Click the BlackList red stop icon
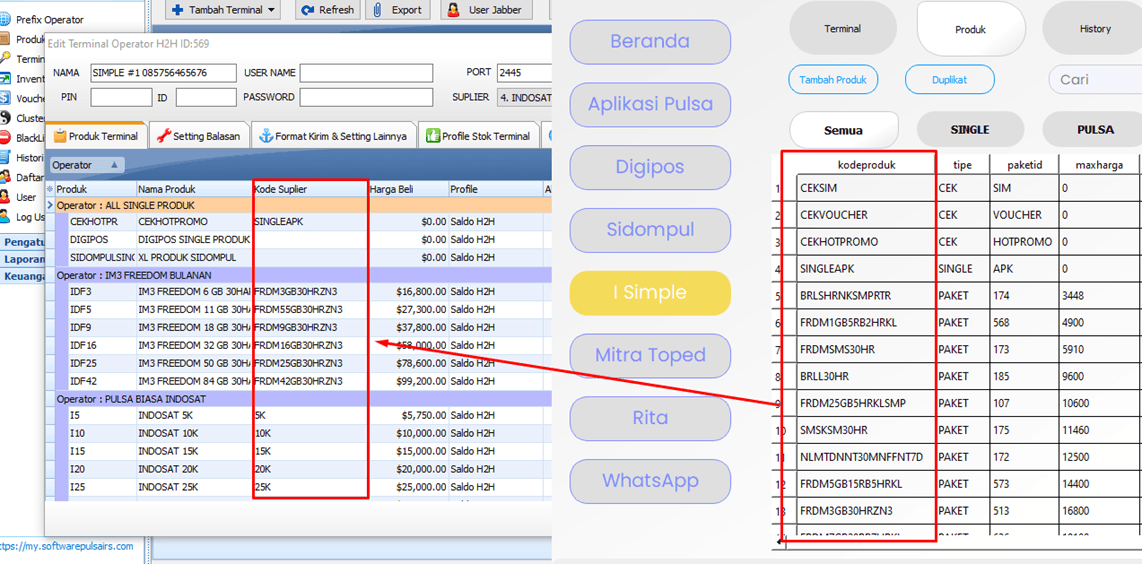This screenshot has width=1142, height=564. click(5, 138)
